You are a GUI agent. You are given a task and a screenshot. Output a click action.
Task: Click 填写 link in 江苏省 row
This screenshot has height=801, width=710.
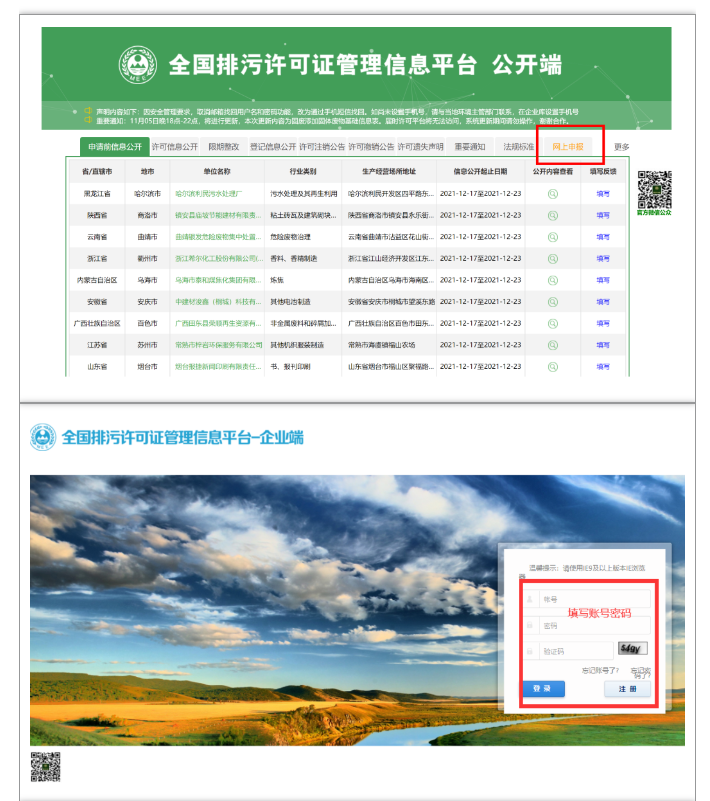click(x=603, y=345)
